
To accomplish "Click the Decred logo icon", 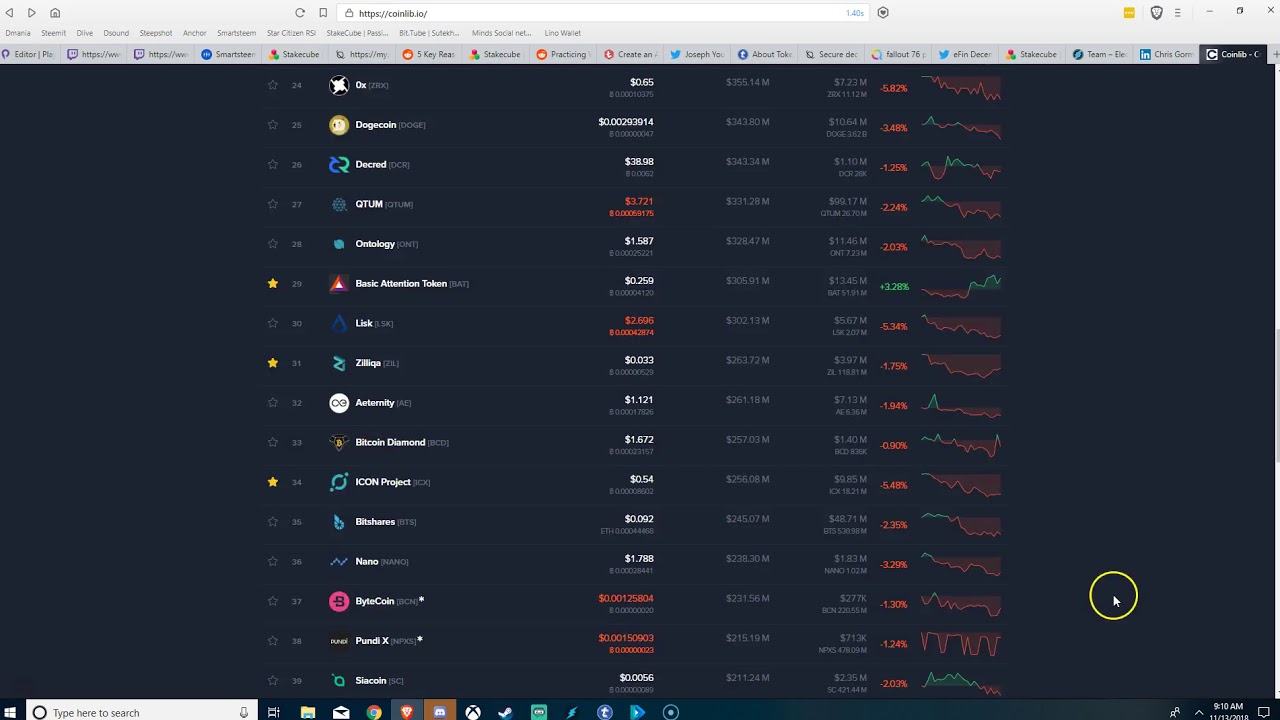I will 339,164.
